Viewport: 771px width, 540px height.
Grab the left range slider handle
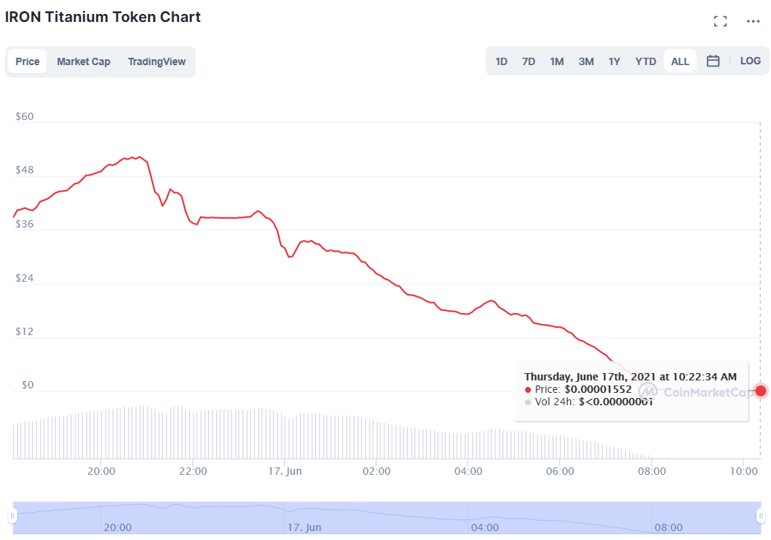click(x=13, y=516)
